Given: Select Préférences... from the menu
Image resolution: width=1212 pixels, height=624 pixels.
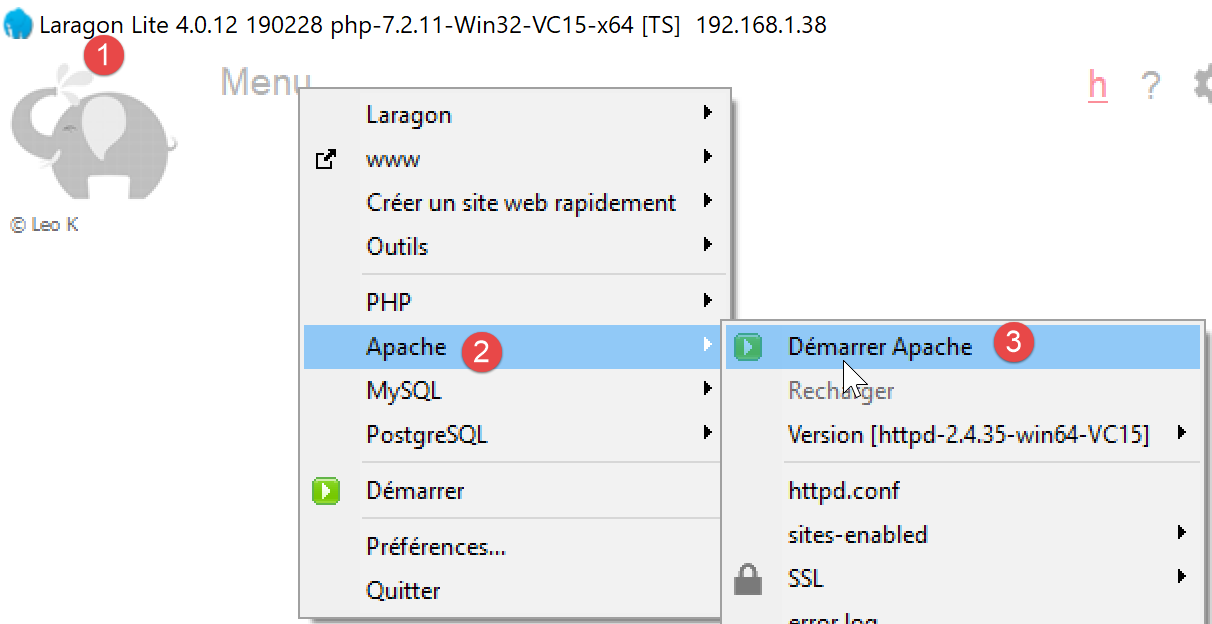Looking at the screenshot, I should (436, 547).
